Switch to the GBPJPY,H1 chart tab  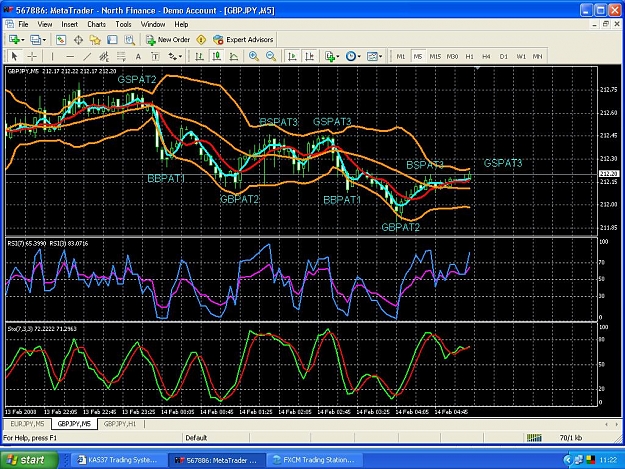point(120,424)
